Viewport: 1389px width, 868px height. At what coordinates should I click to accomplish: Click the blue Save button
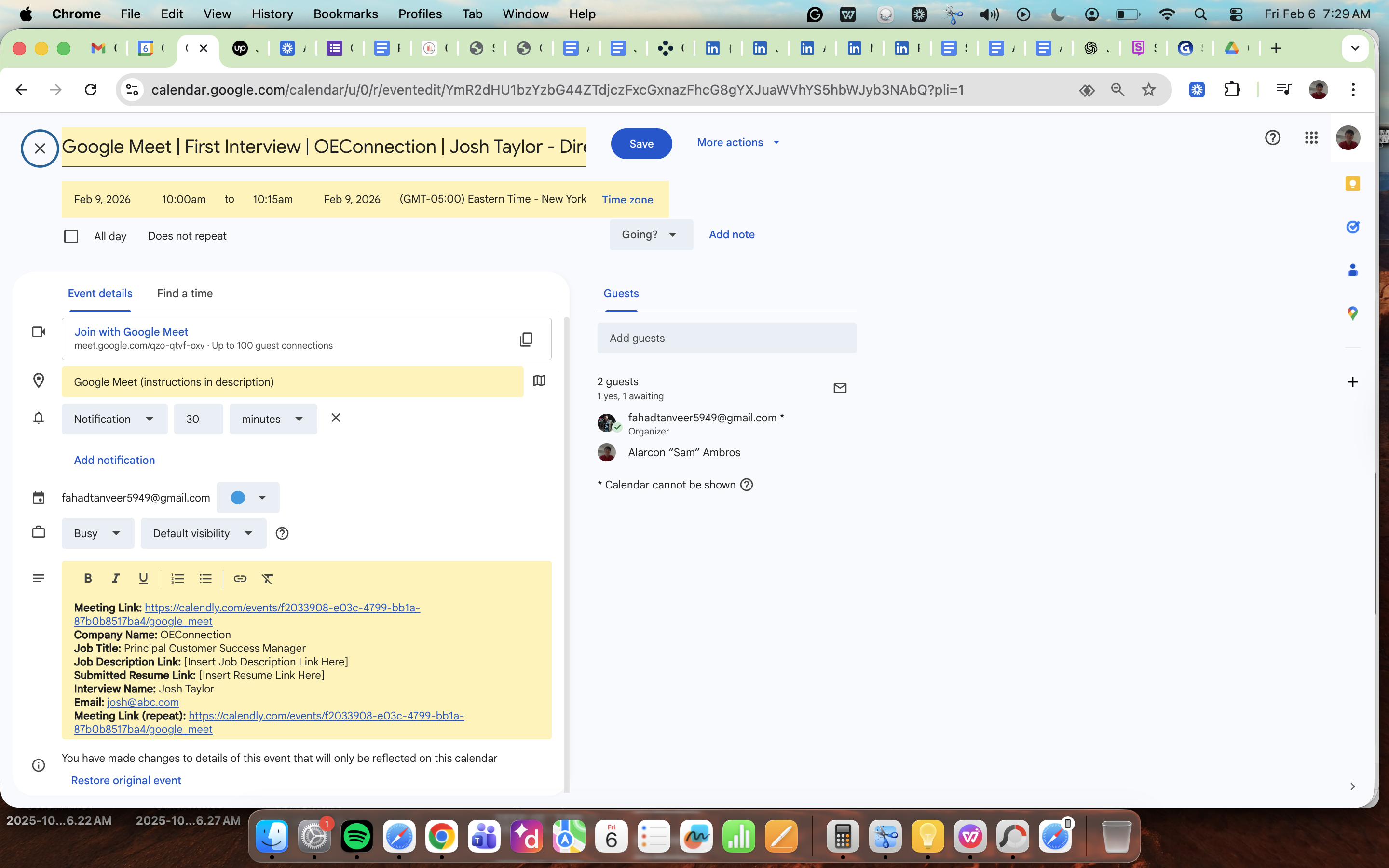tap(641, 144)
